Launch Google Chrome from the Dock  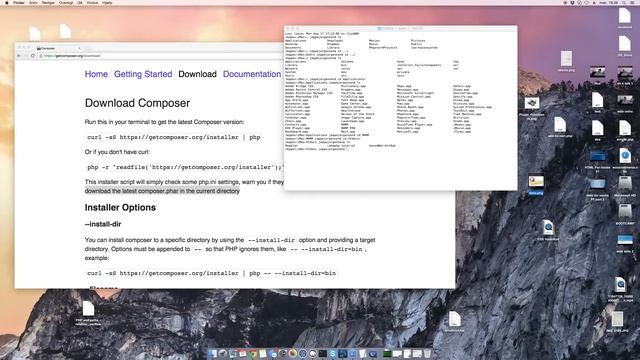click(x=252, y=353)
